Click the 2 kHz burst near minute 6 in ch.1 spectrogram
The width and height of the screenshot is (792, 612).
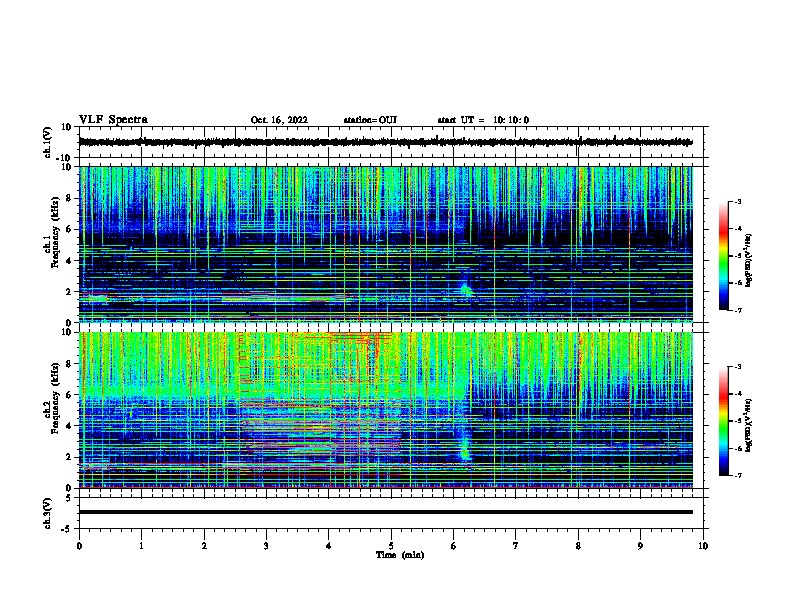(x=466, y=290)
